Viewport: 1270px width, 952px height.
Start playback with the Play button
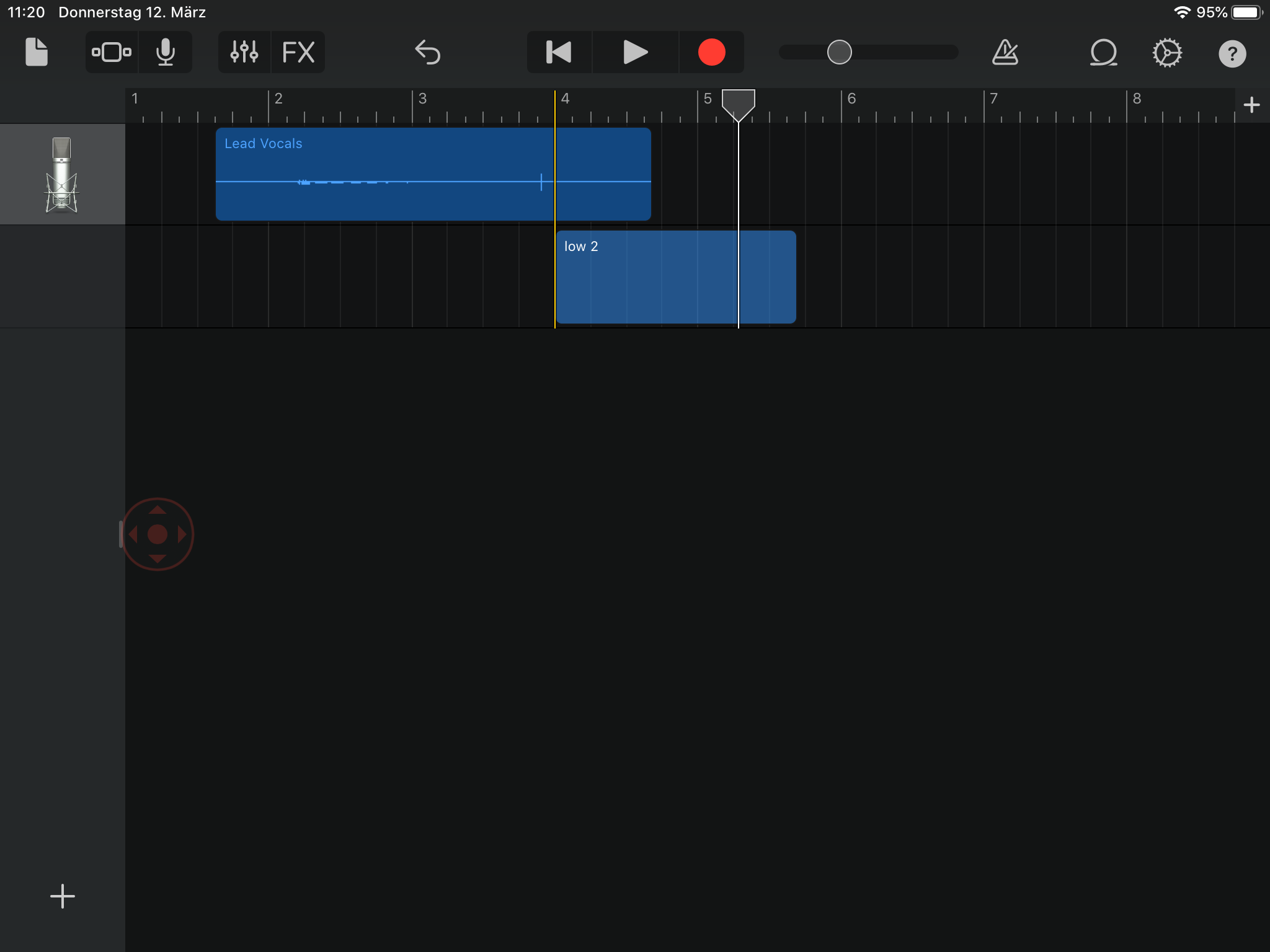[636, 52]
